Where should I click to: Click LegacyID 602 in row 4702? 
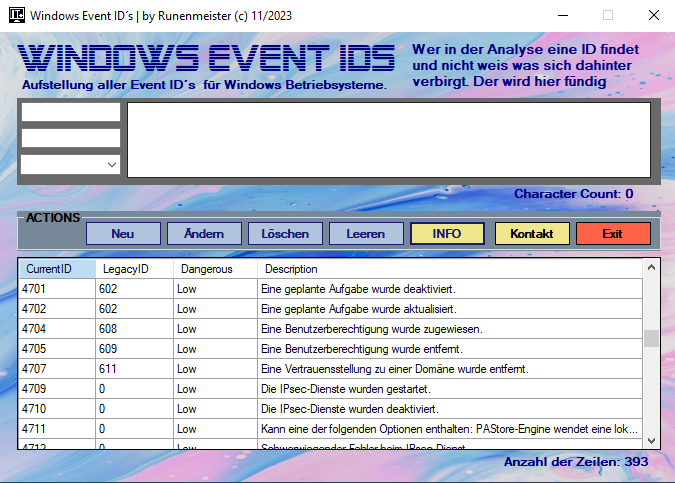pos(134,309)
